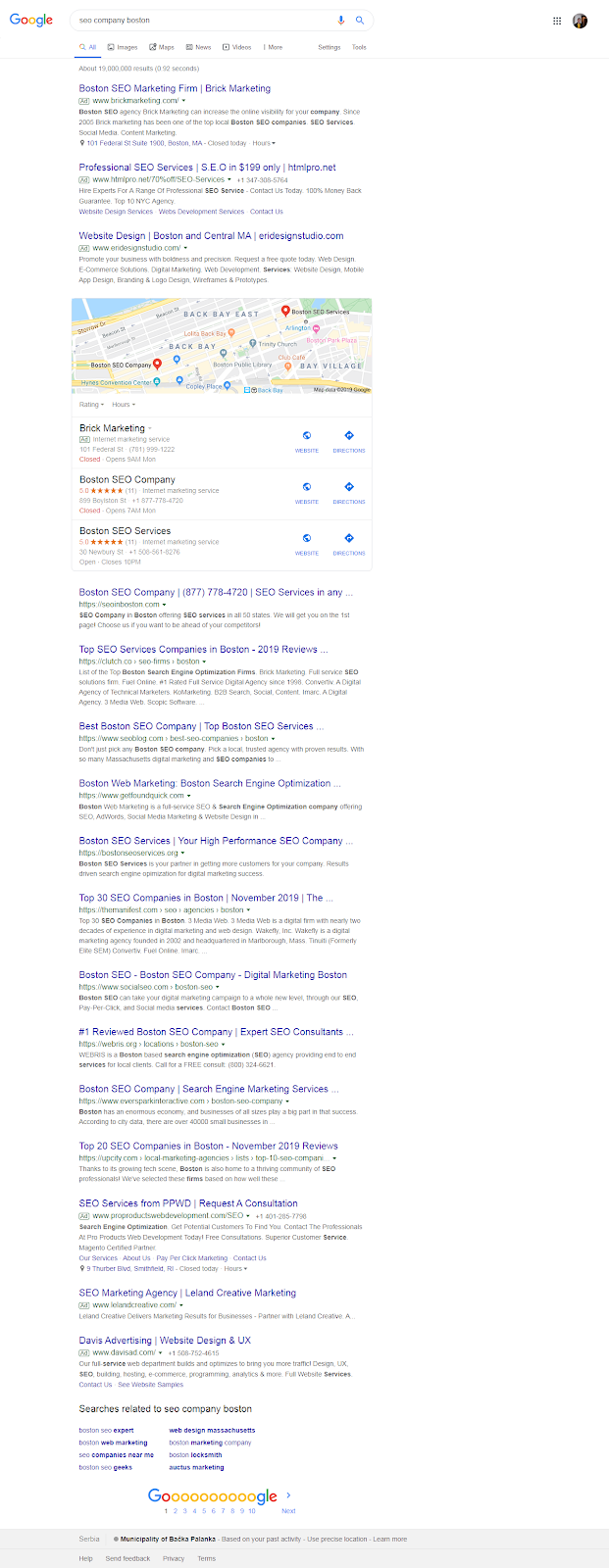Image resolution: width=609 pixels, height=1568 pixels.
Task: Open the Settings menu below search bar
Action: click(x=330, y=47)
